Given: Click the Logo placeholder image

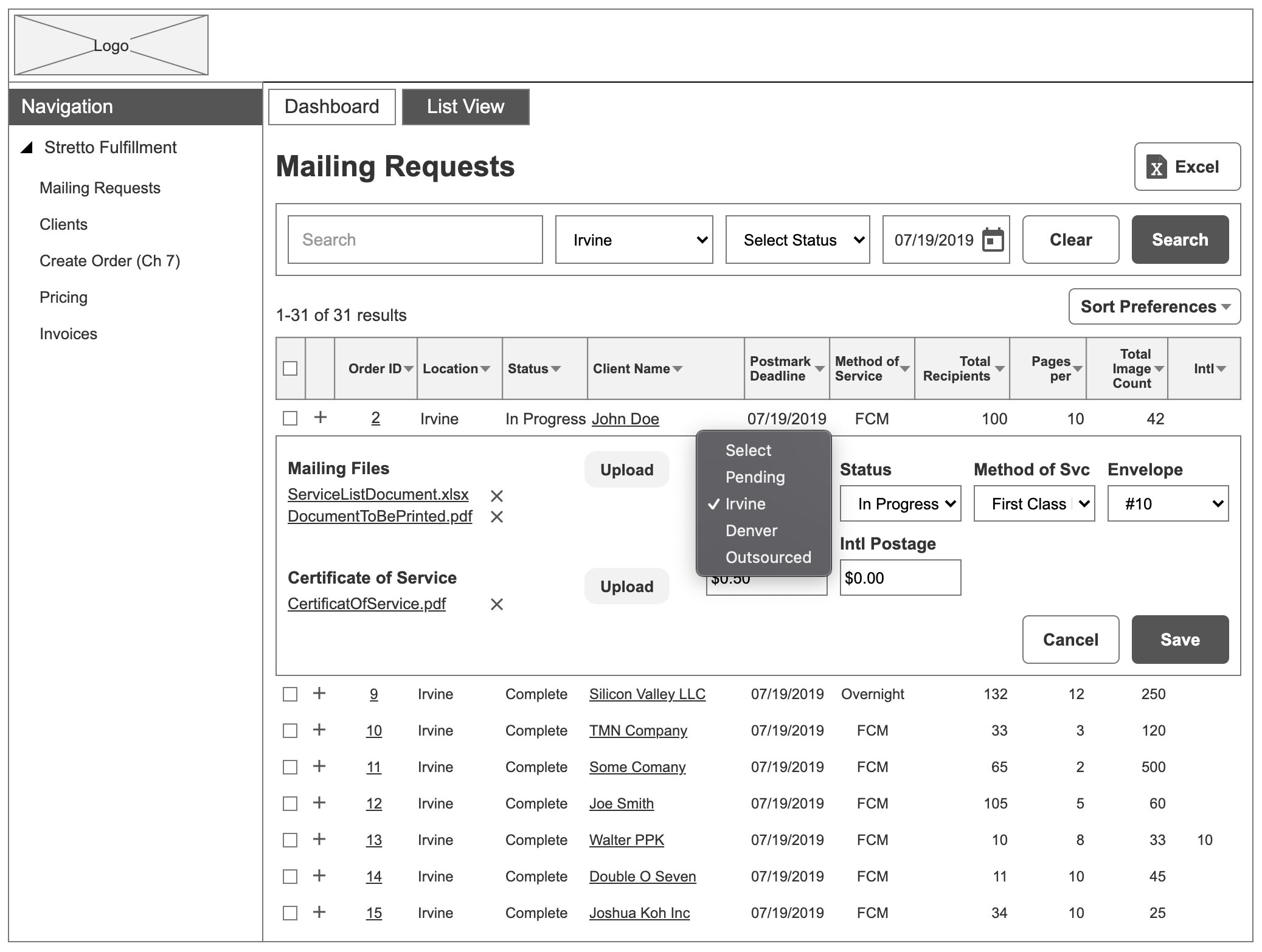Looking at the screenshot, I should (x=111, y=46).
